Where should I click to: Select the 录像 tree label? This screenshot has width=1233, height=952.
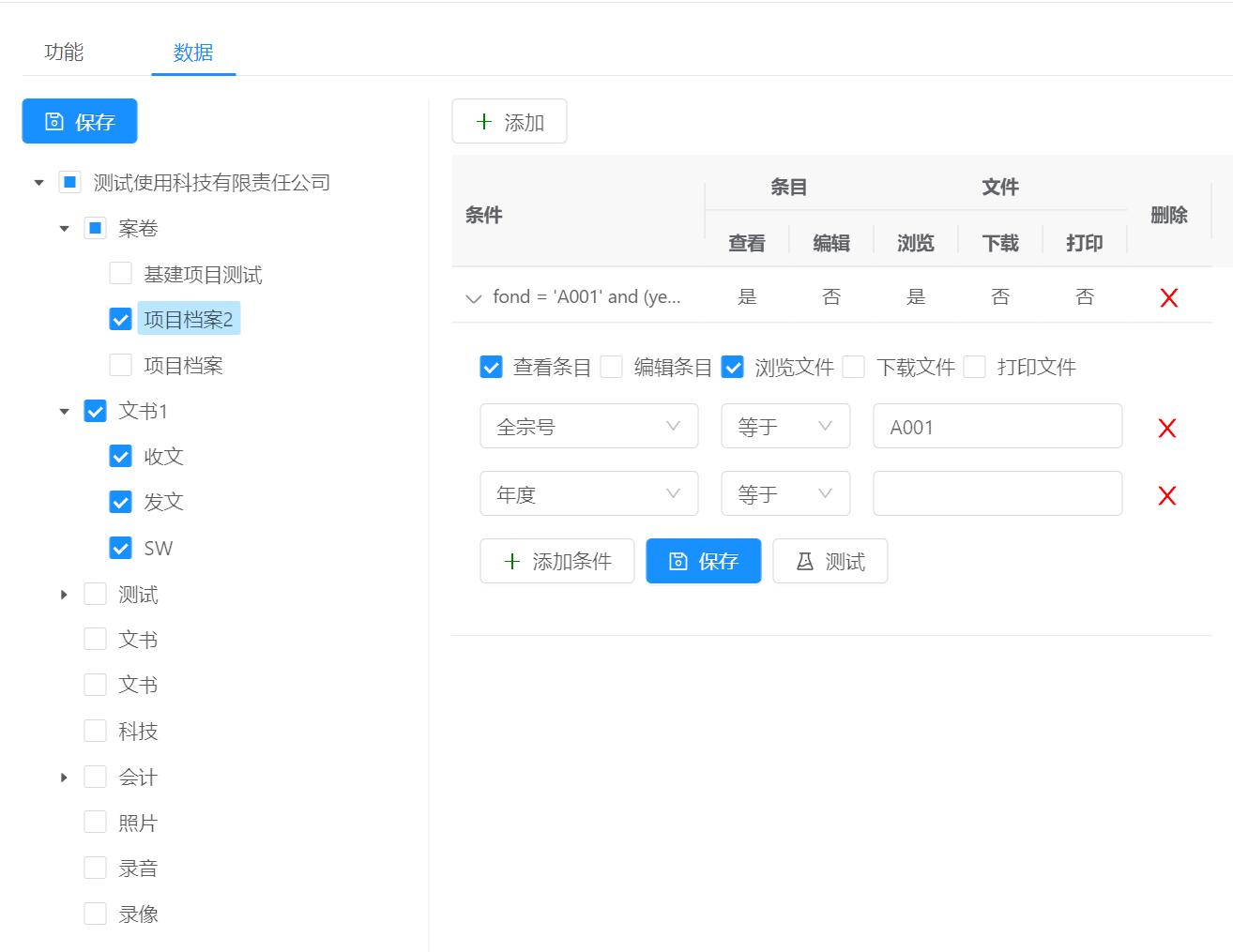click(x=138, y=914)
